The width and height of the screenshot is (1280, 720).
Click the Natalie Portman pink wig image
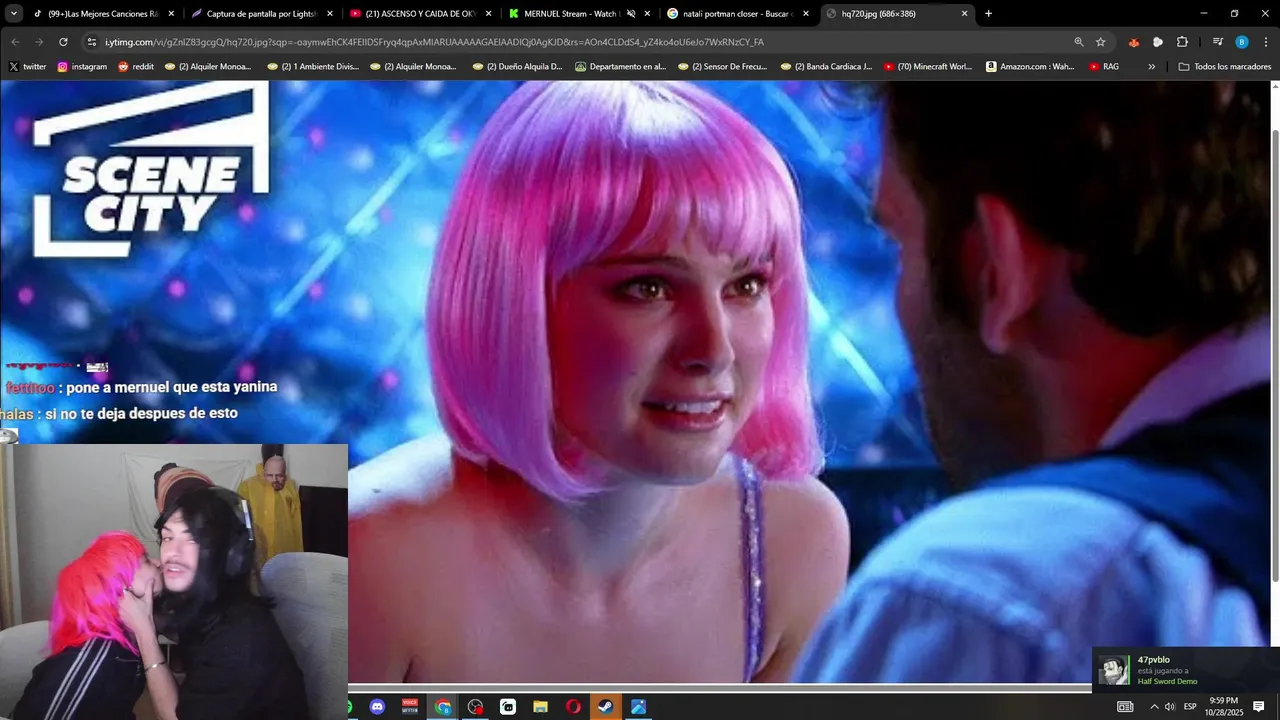(x=636, y=381)
